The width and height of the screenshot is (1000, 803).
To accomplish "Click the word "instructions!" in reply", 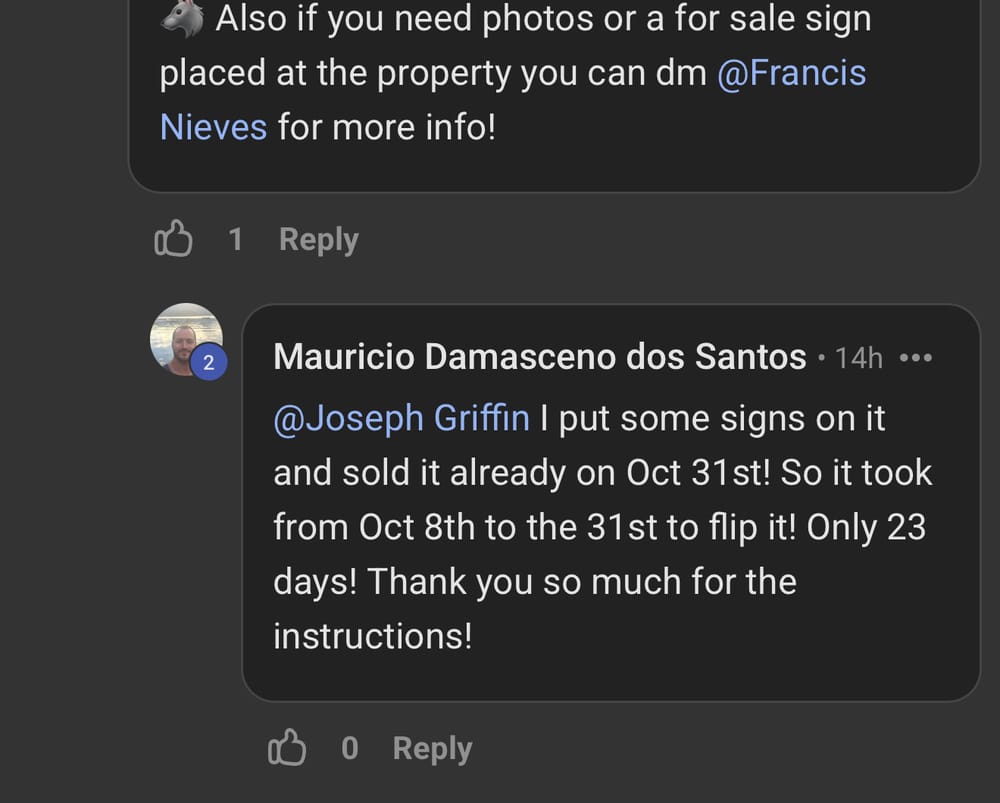I will 372,637.
